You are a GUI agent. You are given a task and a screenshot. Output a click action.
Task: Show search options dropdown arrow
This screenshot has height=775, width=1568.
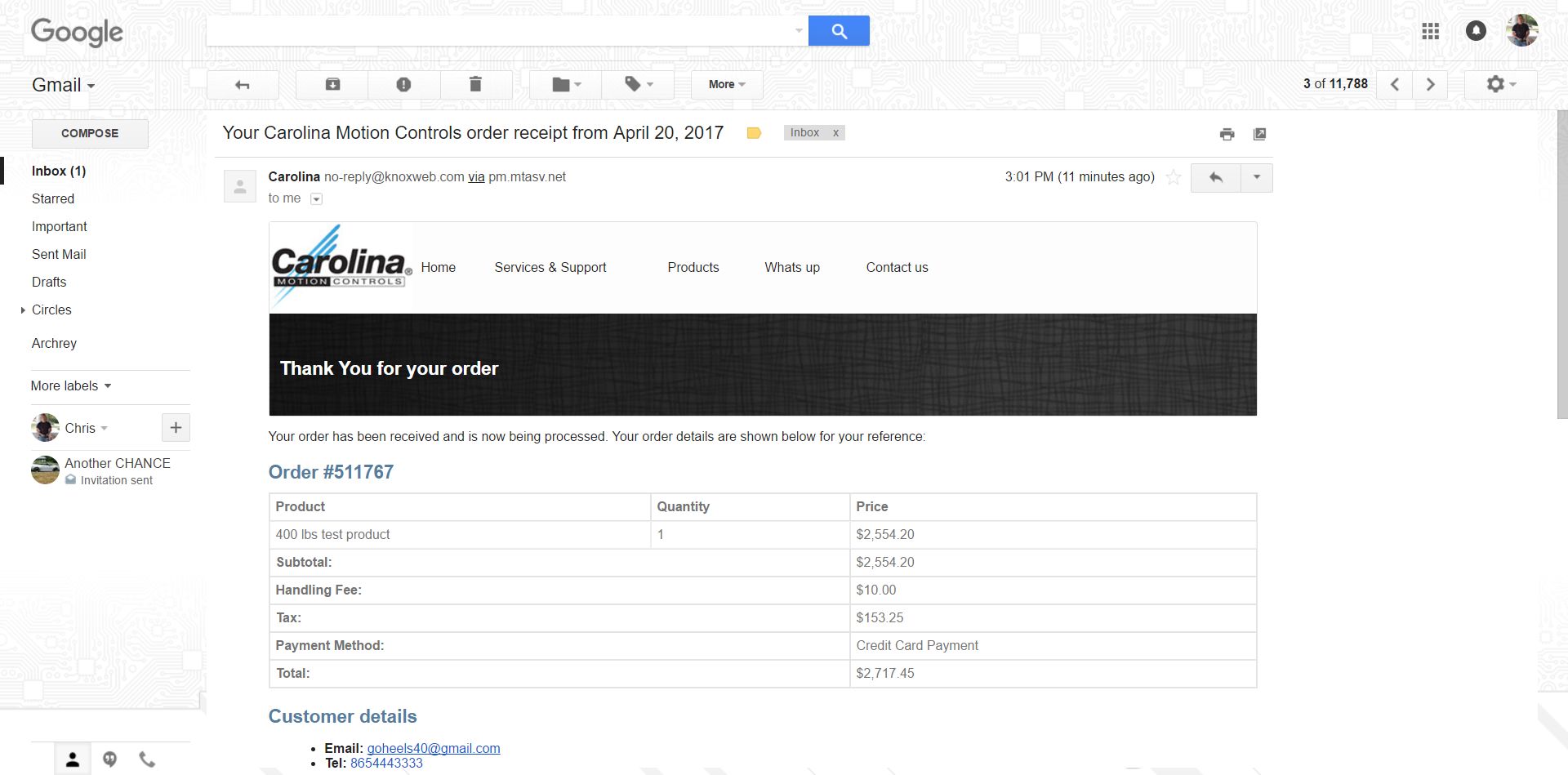pos(799,31)
